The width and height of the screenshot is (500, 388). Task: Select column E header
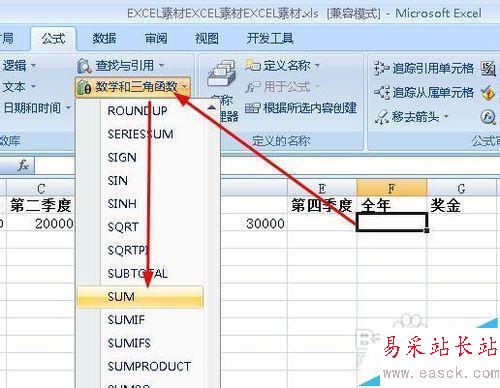click(x=322, y=189)
